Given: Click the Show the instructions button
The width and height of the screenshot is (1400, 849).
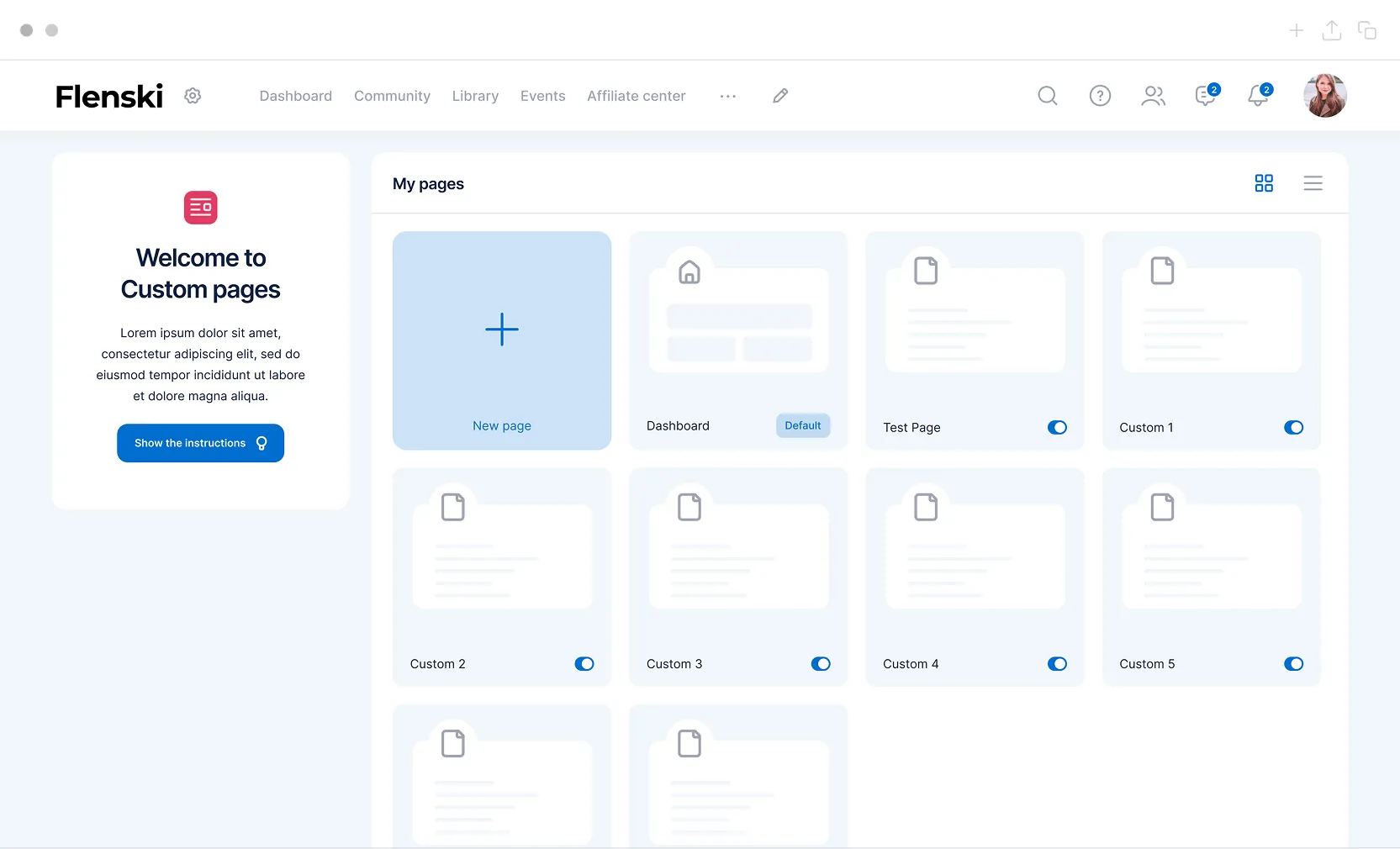Looking at the screenshot, I should (200, 443).
